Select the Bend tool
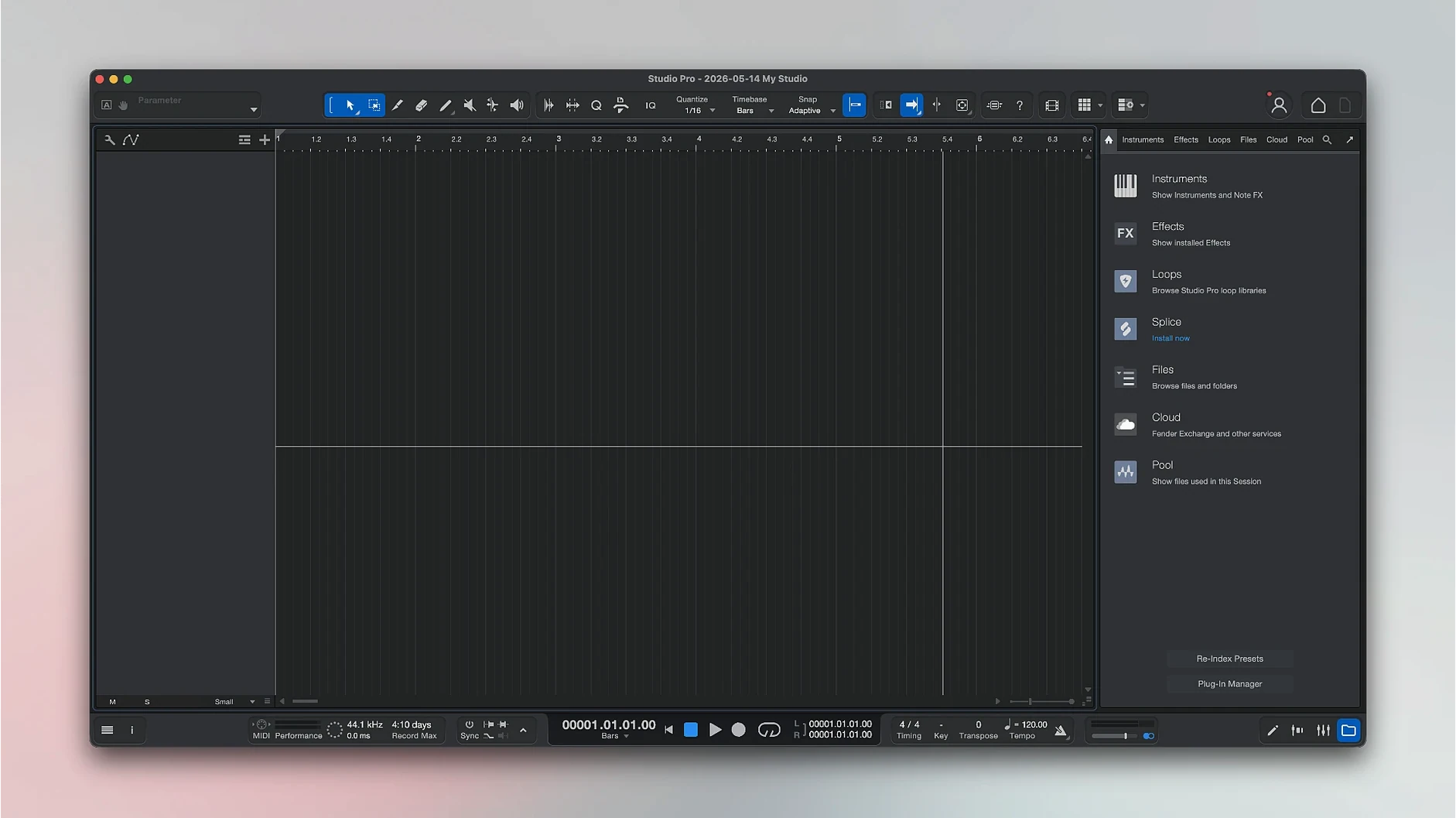 coord(493,105)
